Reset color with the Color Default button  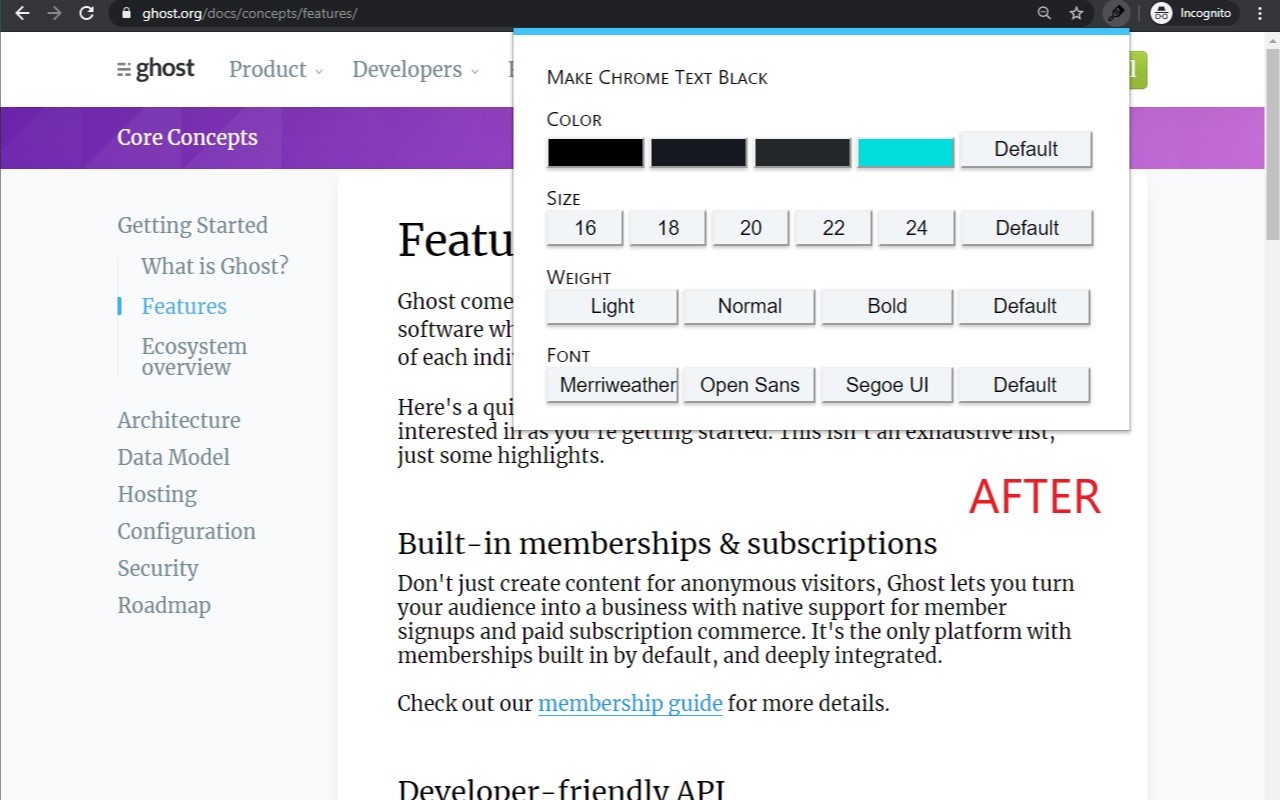(x=1026, y=149)
